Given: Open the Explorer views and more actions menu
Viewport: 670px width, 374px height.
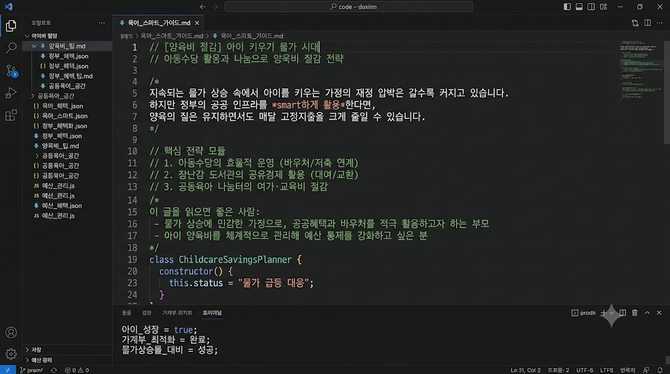Looking at the screenshot, I should click(101, 23).
